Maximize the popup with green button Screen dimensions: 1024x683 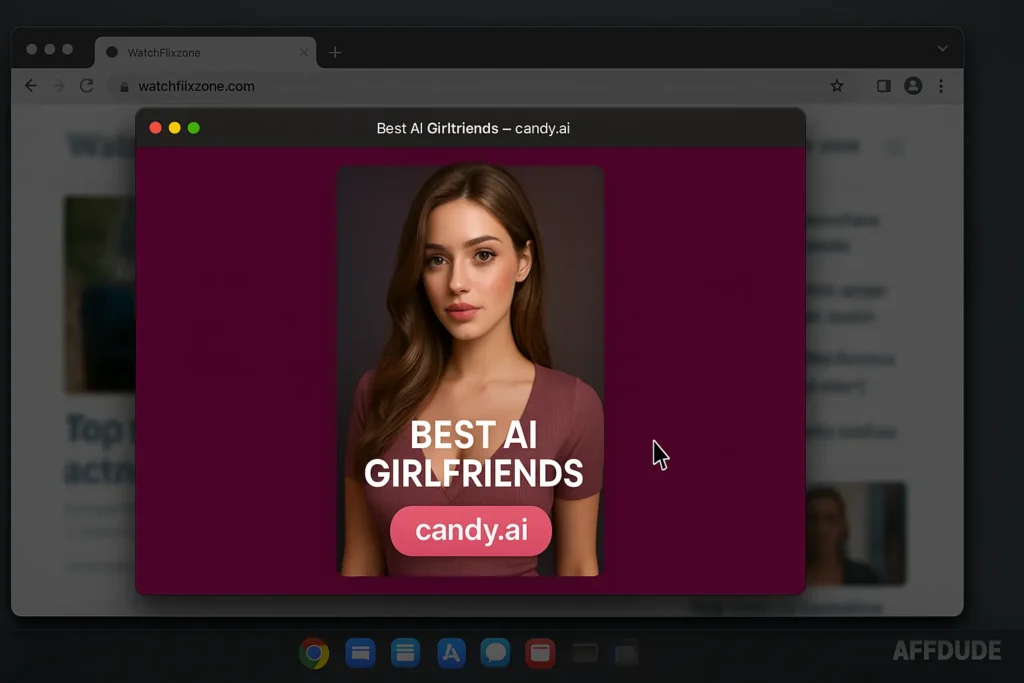[x=193, y=128]
